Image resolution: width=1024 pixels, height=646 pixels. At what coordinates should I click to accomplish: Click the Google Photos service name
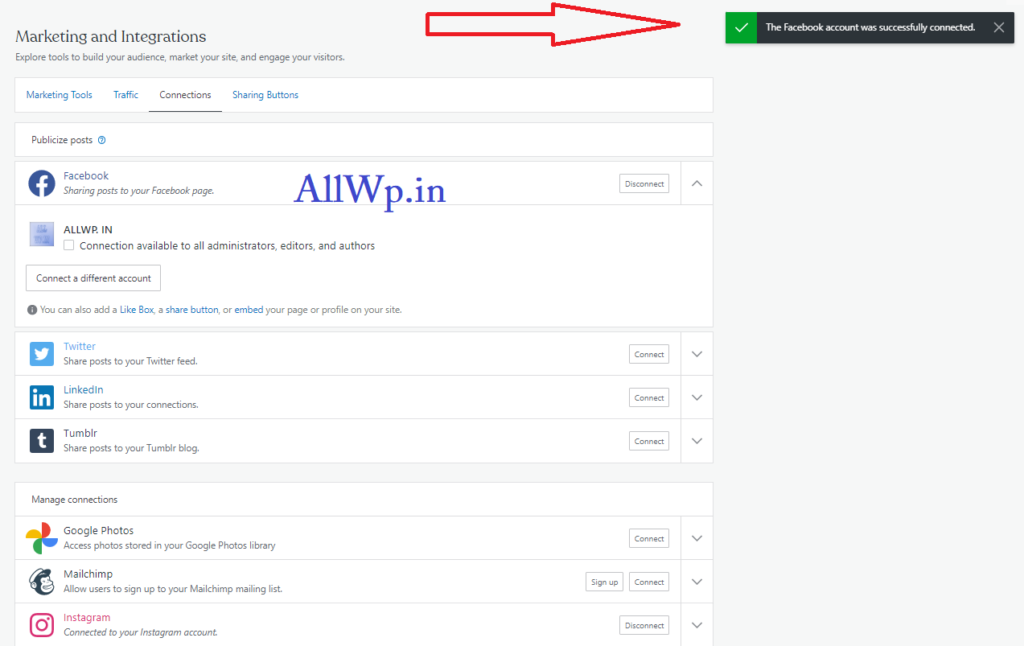click(x=98, y=530)
